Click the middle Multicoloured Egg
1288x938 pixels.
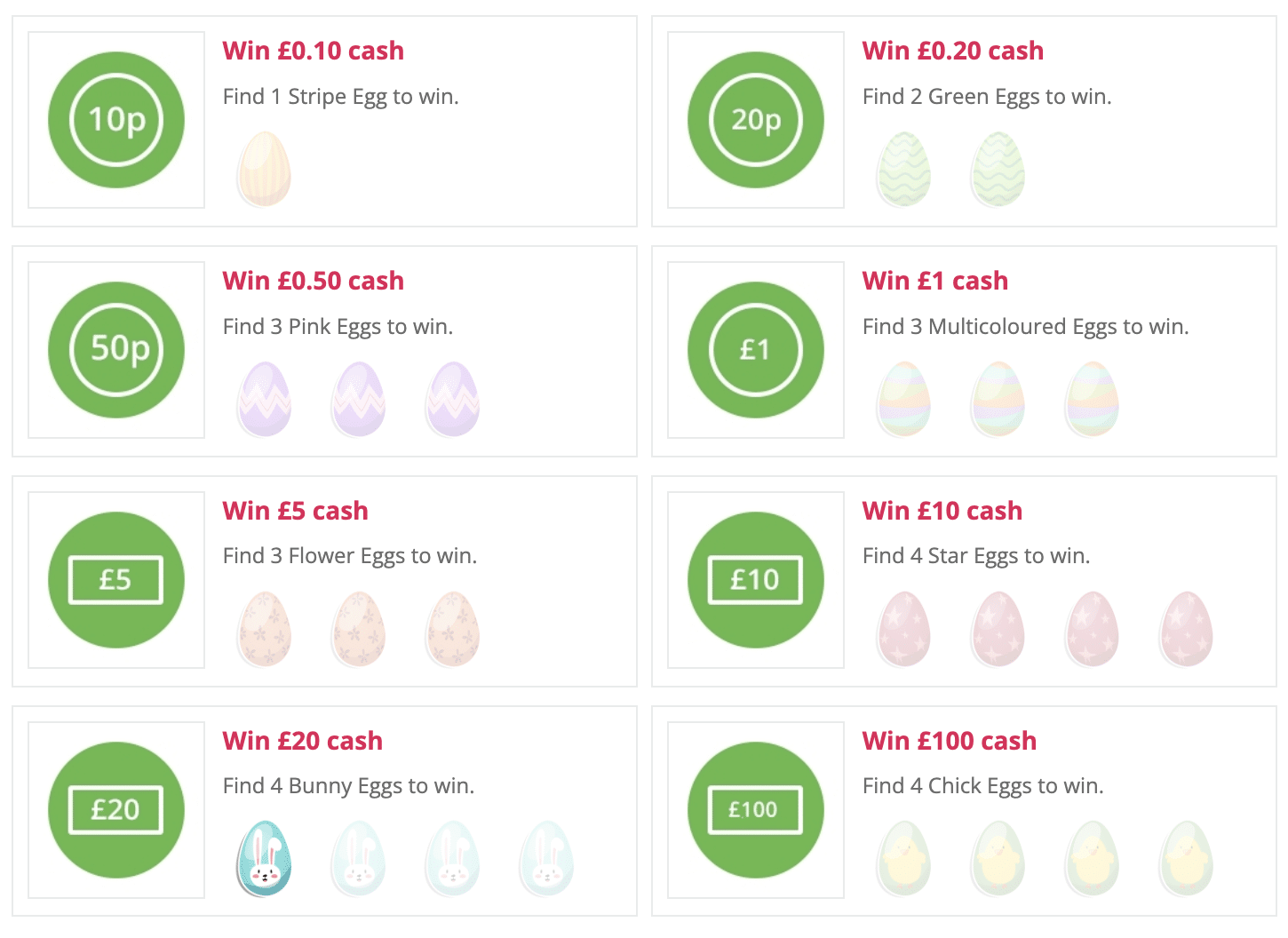(x=998, y=399)
